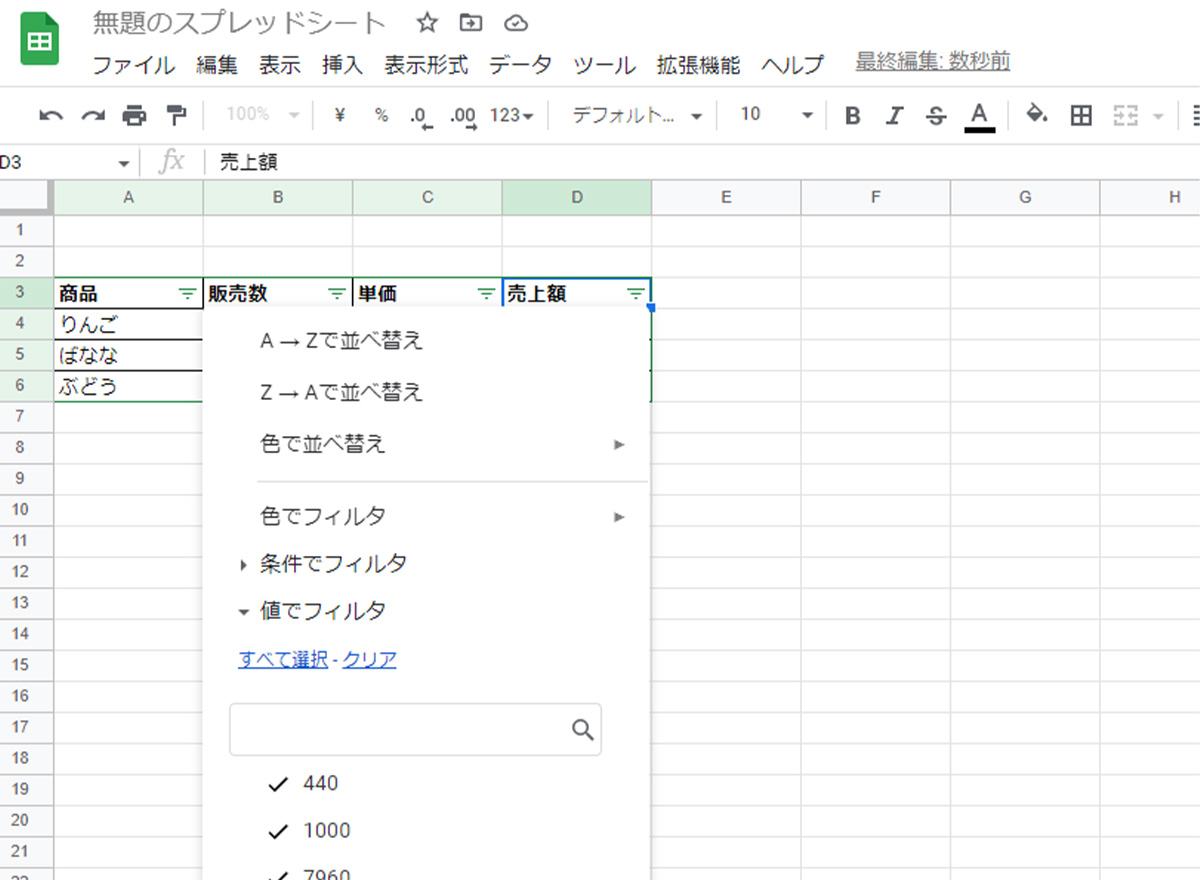Click the クリア link

tap(369, 660)
